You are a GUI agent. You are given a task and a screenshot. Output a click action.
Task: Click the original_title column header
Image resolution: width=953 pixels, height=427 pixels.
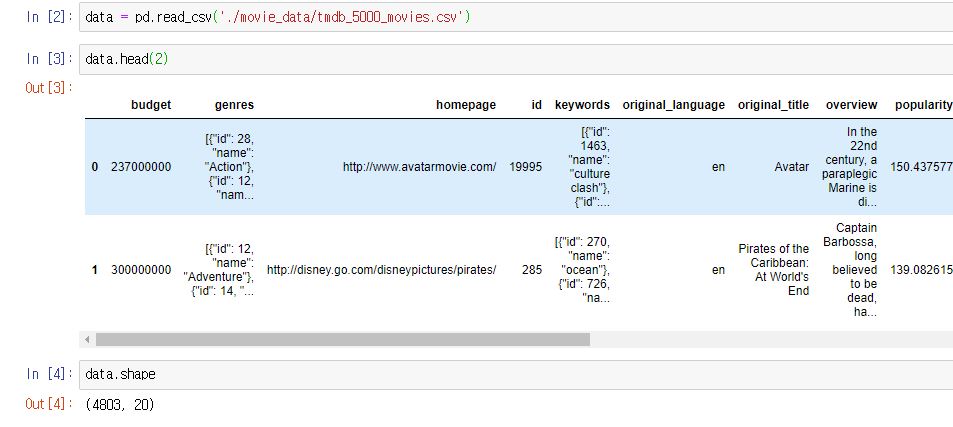(773, 104)
